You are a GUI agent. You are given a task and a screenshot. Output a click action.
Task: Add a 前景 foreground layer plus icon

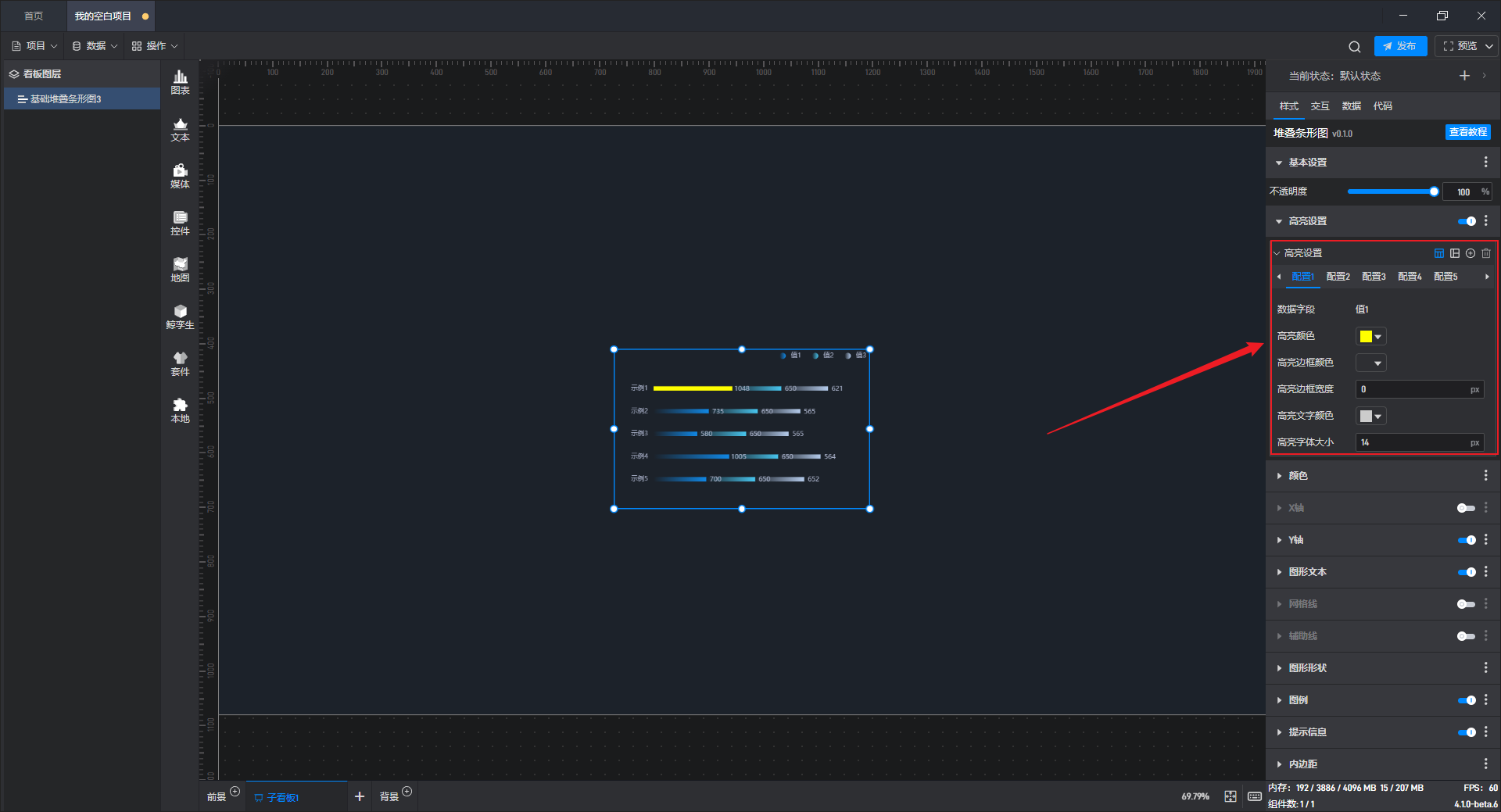point(235,792)
